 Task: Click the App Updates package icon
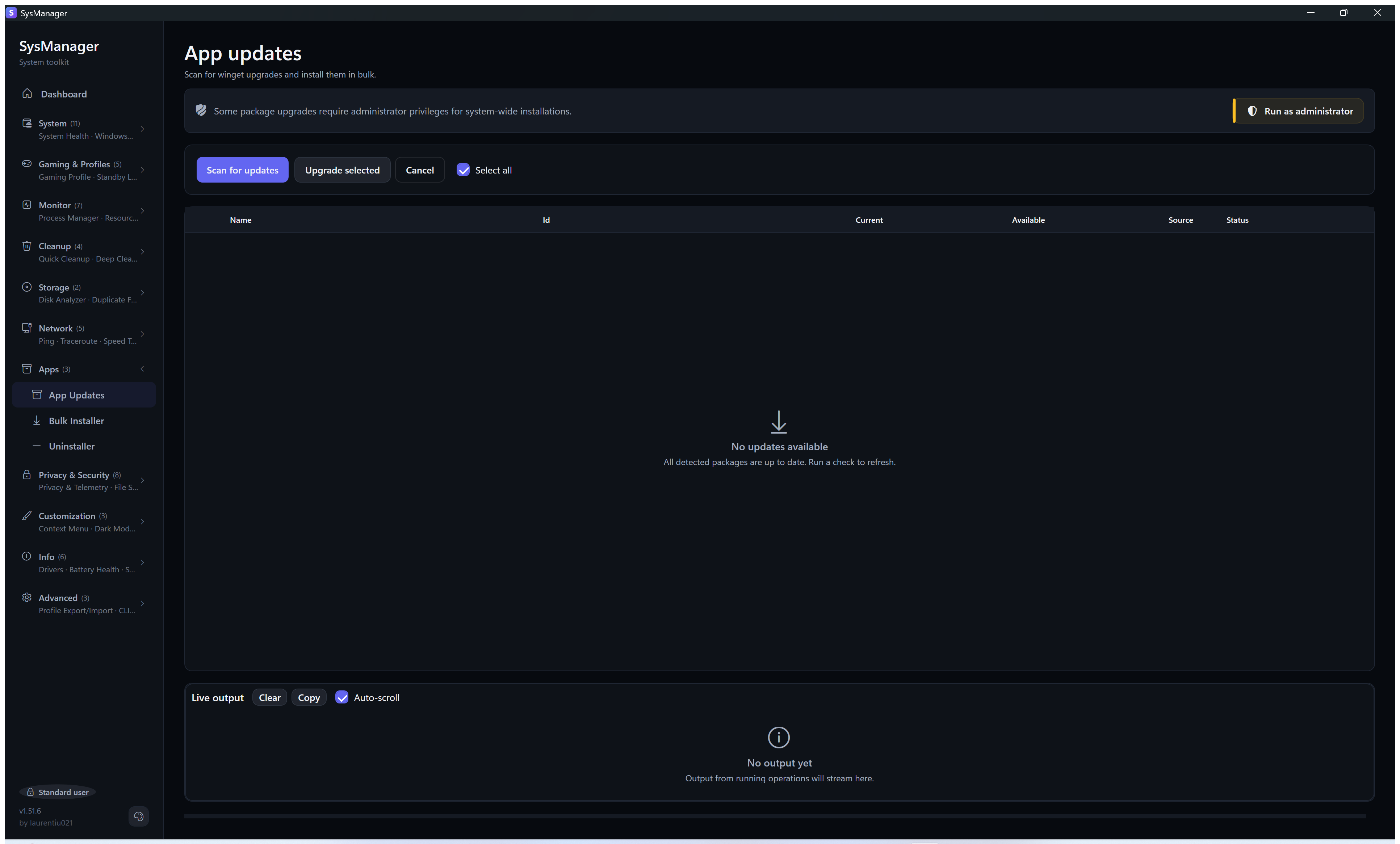tap(37, 394)
